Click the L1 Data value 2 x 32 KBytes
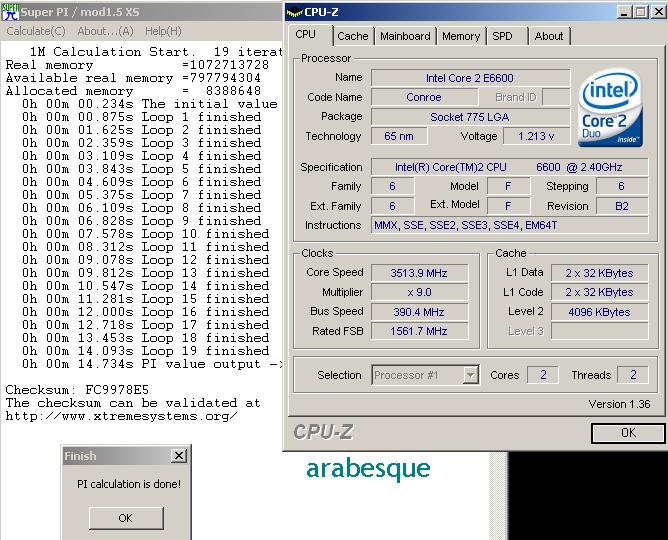The width and height of the screenshot is (668, 540). pos(599,273)
